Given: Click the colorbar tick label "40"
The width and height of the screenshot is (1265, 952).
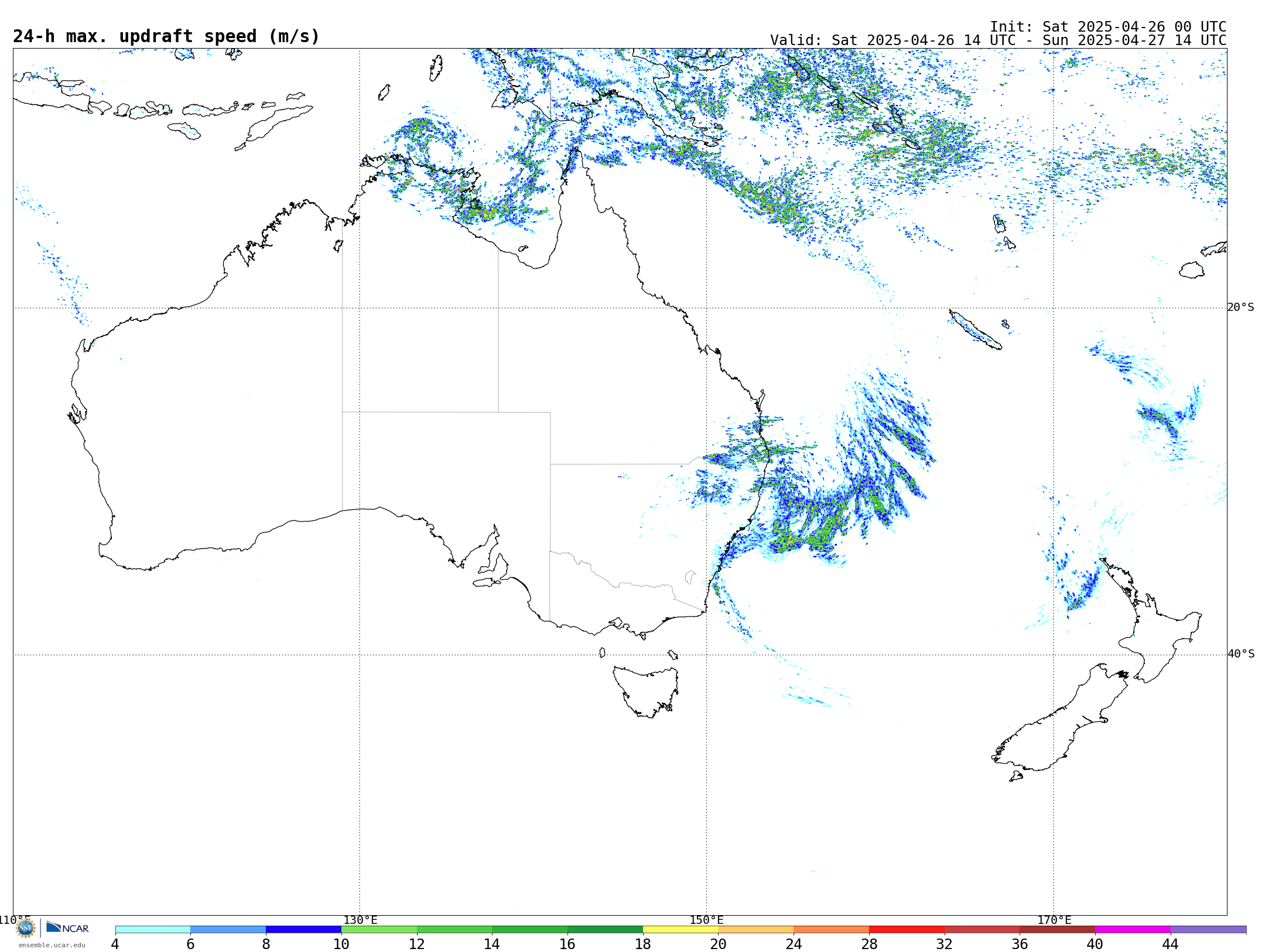Looking at the screenshot, I should coord(1095,944).
